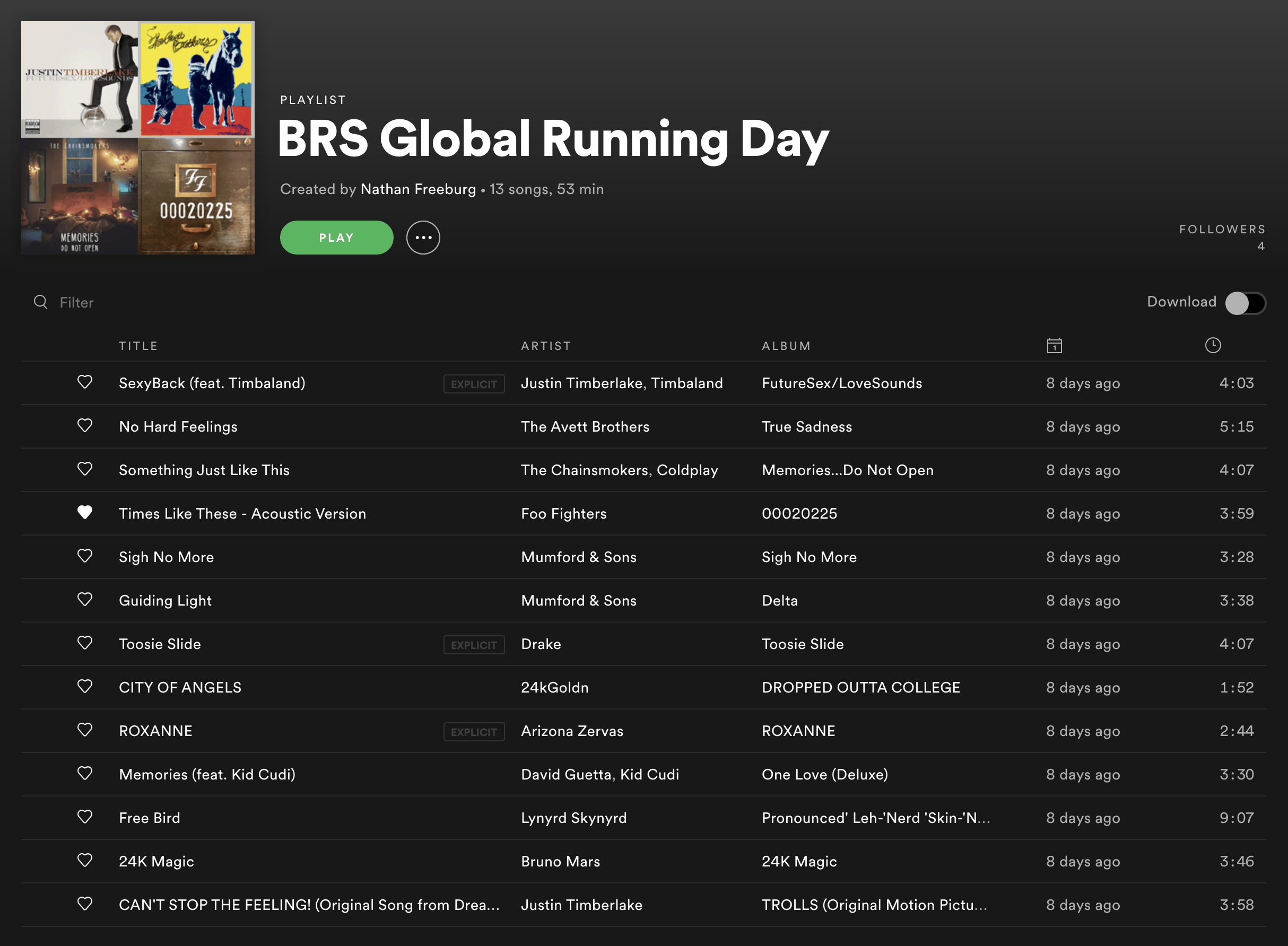
Task: Click the EXPLICIT tag on ROXANNE row
Action: pyautogui.click(x=474, y=732)
